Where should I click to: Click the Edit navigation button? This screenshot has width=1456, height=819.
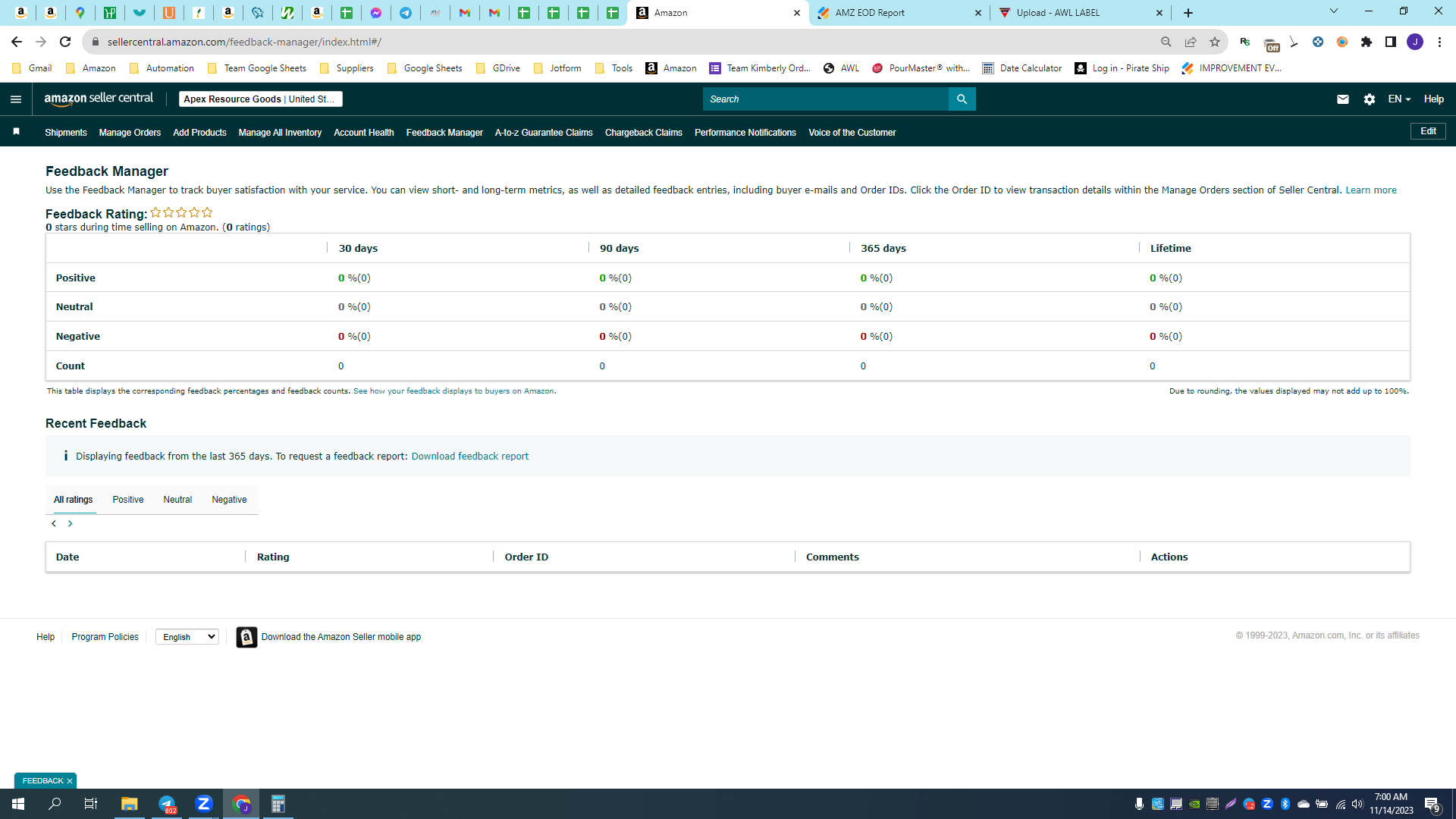[x=1428, y=131]
